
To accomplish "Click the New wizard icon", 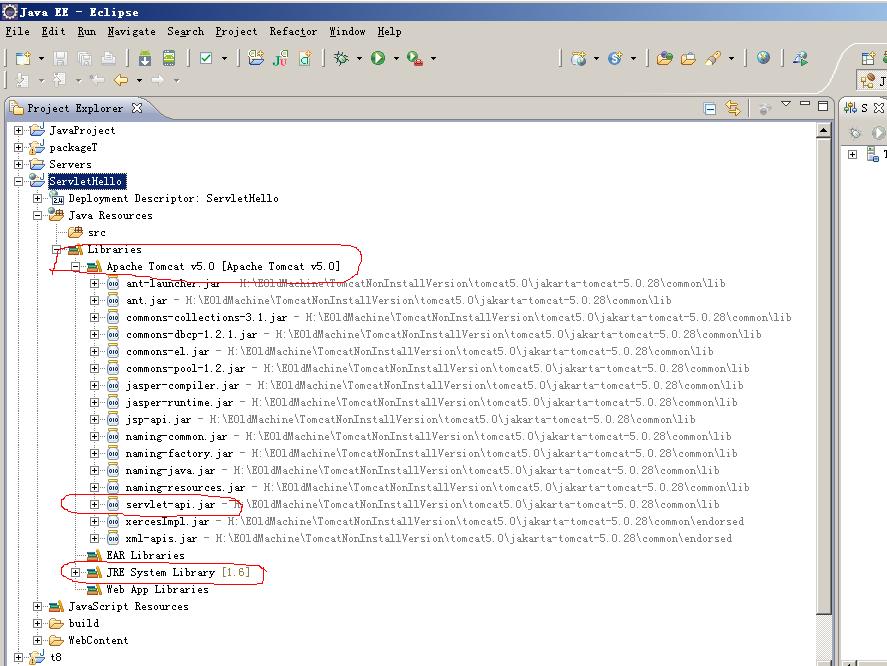I will tap(23, 58).
